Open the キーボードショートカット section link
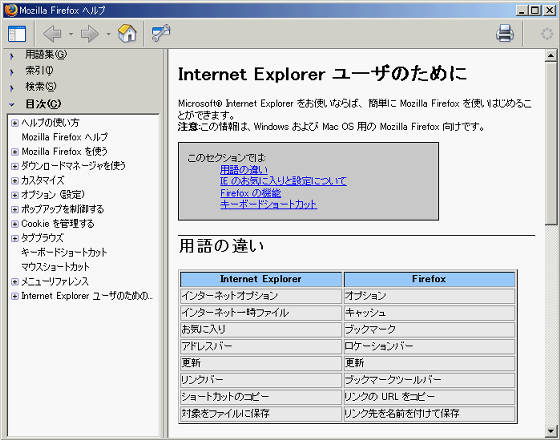 (x=268, y=204)
